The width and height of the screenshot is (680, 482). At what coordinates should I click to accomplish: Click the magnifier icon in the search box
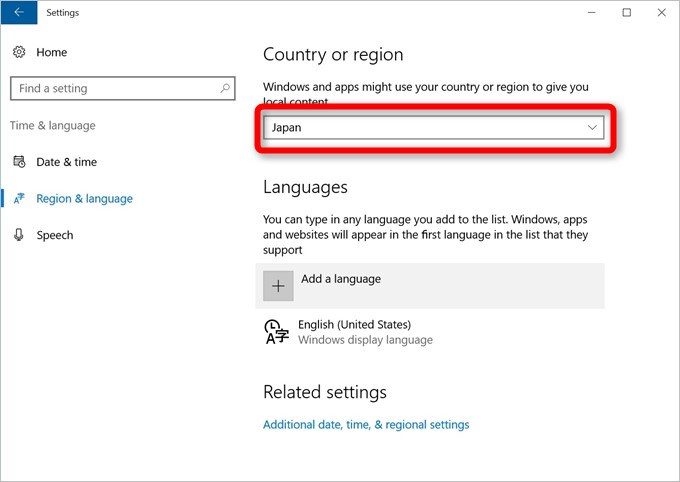(x=224, y=88)
